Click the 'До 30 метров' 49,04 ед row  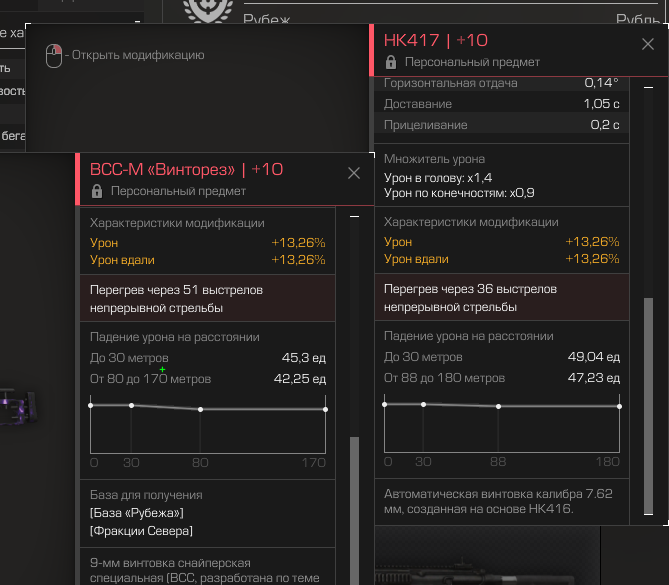(x=502, y=357)
